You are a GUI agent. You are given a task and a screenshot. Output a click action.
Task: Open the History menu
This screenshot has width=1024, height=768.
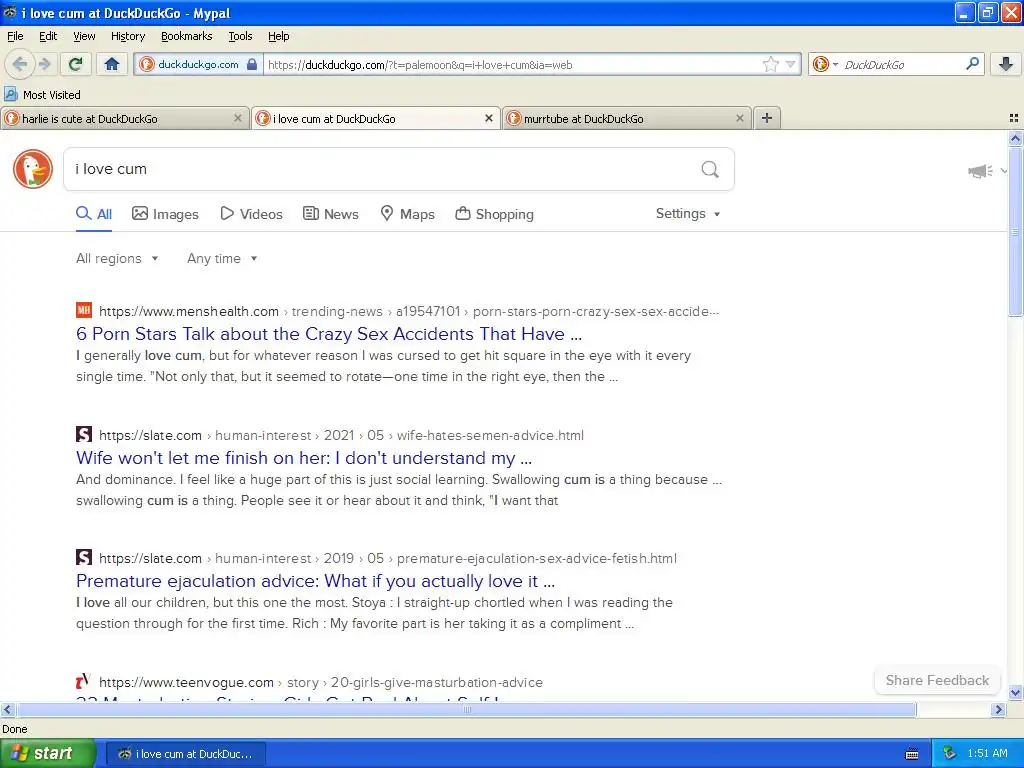coord(128,36)
